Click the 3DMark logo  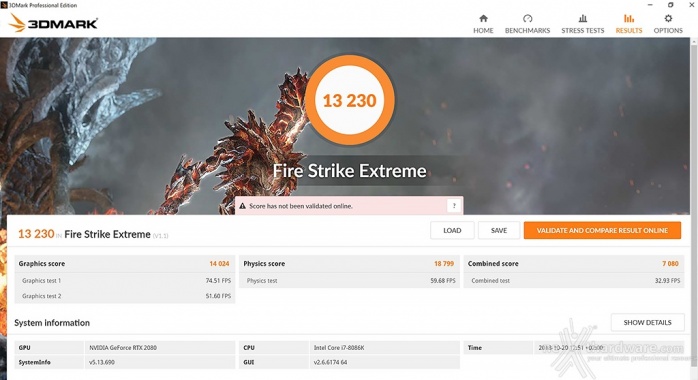[53, 23]
